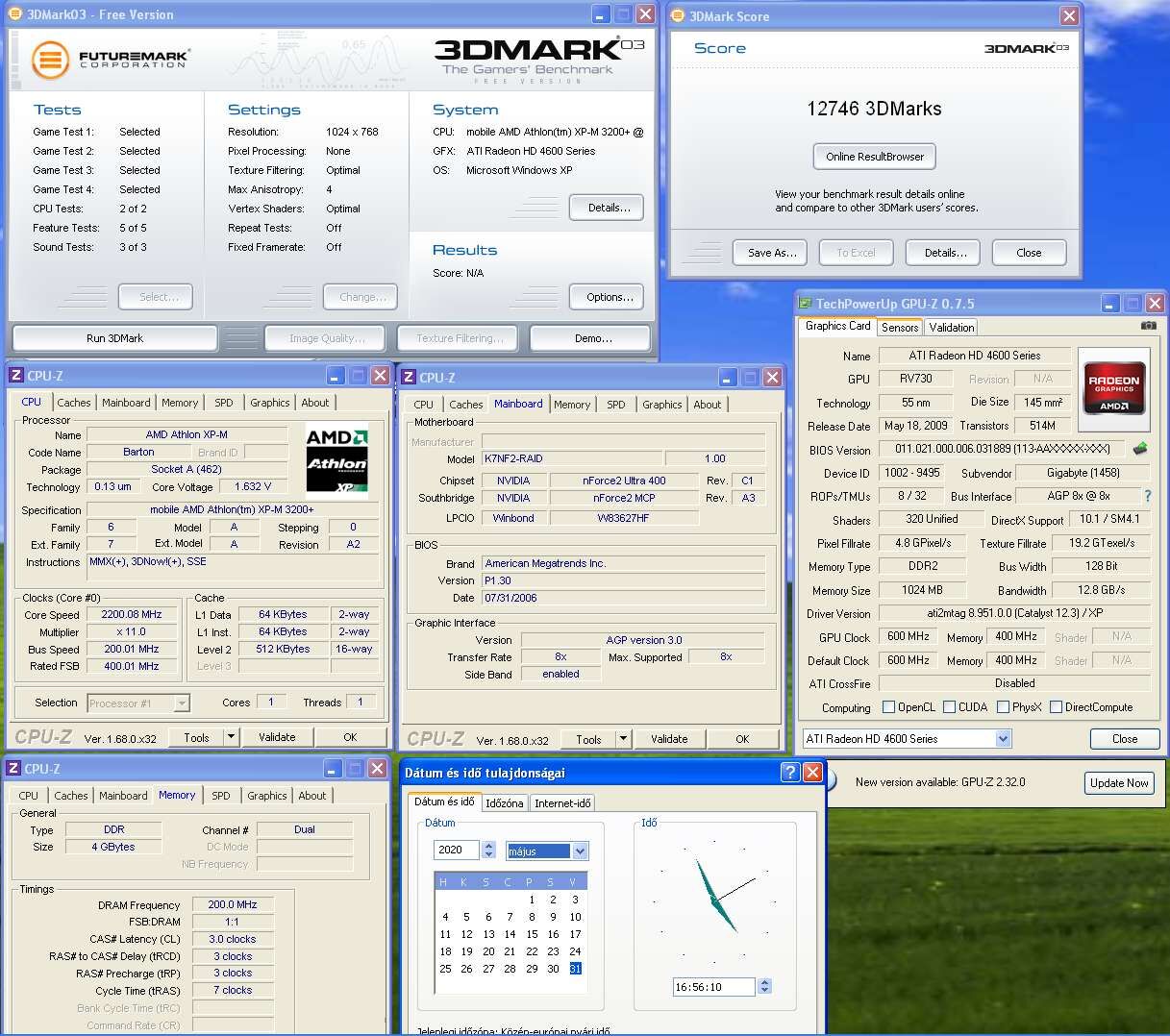1170x1036 pixels.
Task: Click Options... button in Results section
Action: click(x=609, y=297)
